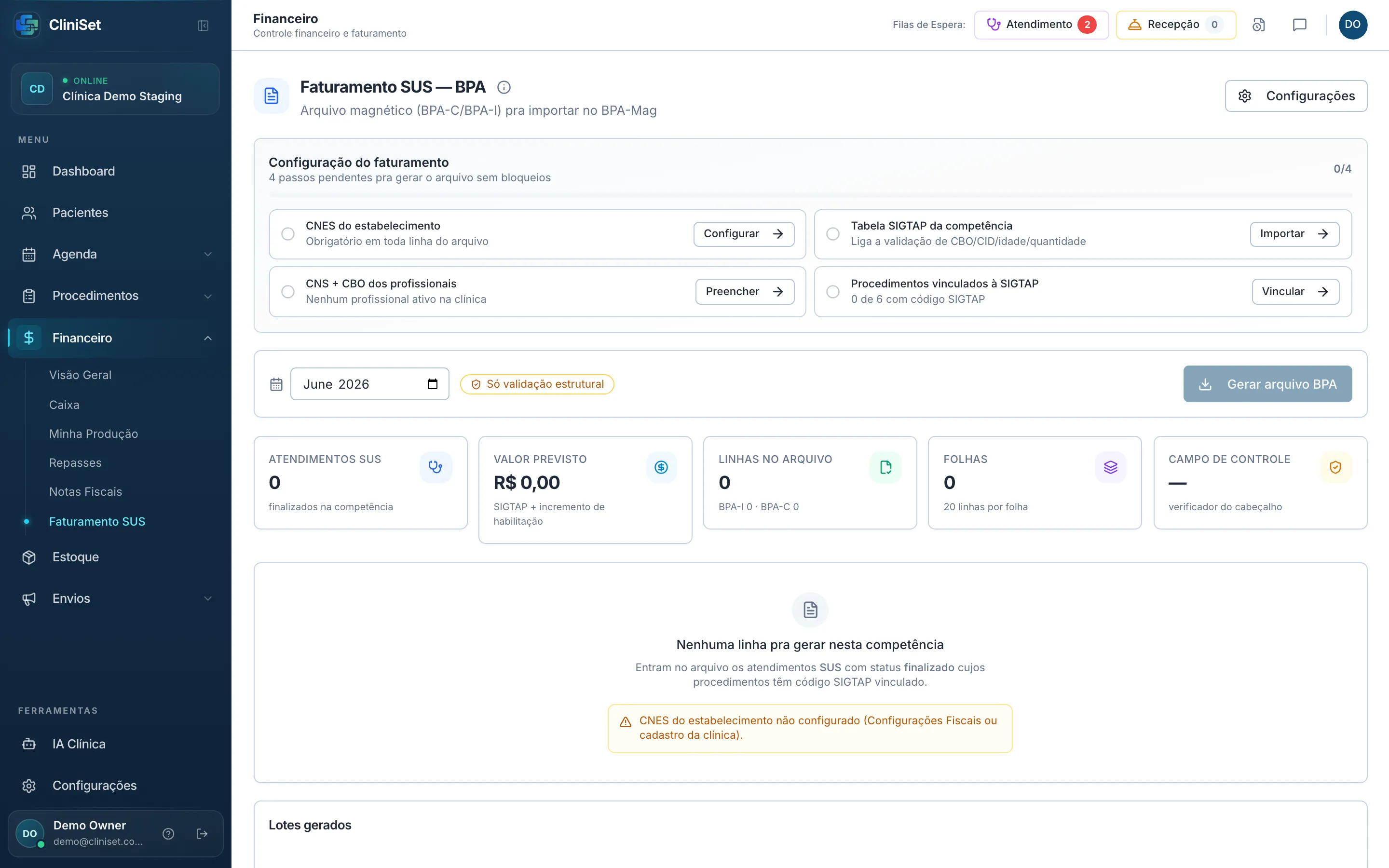Click the Lotes gerados heading
1389x868 pixels.
pyautogui.click(x=310, y=825)
